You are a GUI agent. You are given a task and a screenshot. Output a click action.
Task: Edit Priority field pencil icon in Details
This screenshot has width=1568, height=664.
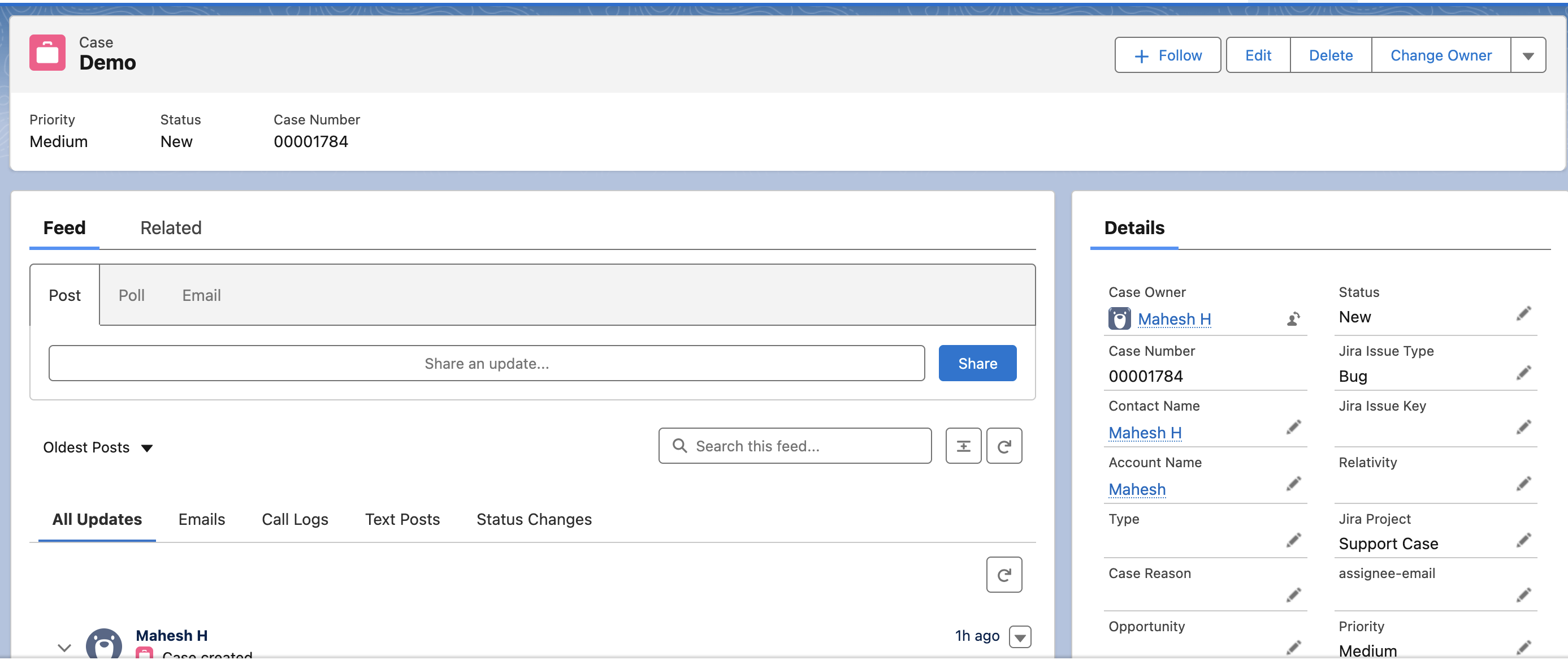click(x=1523, y=648)
